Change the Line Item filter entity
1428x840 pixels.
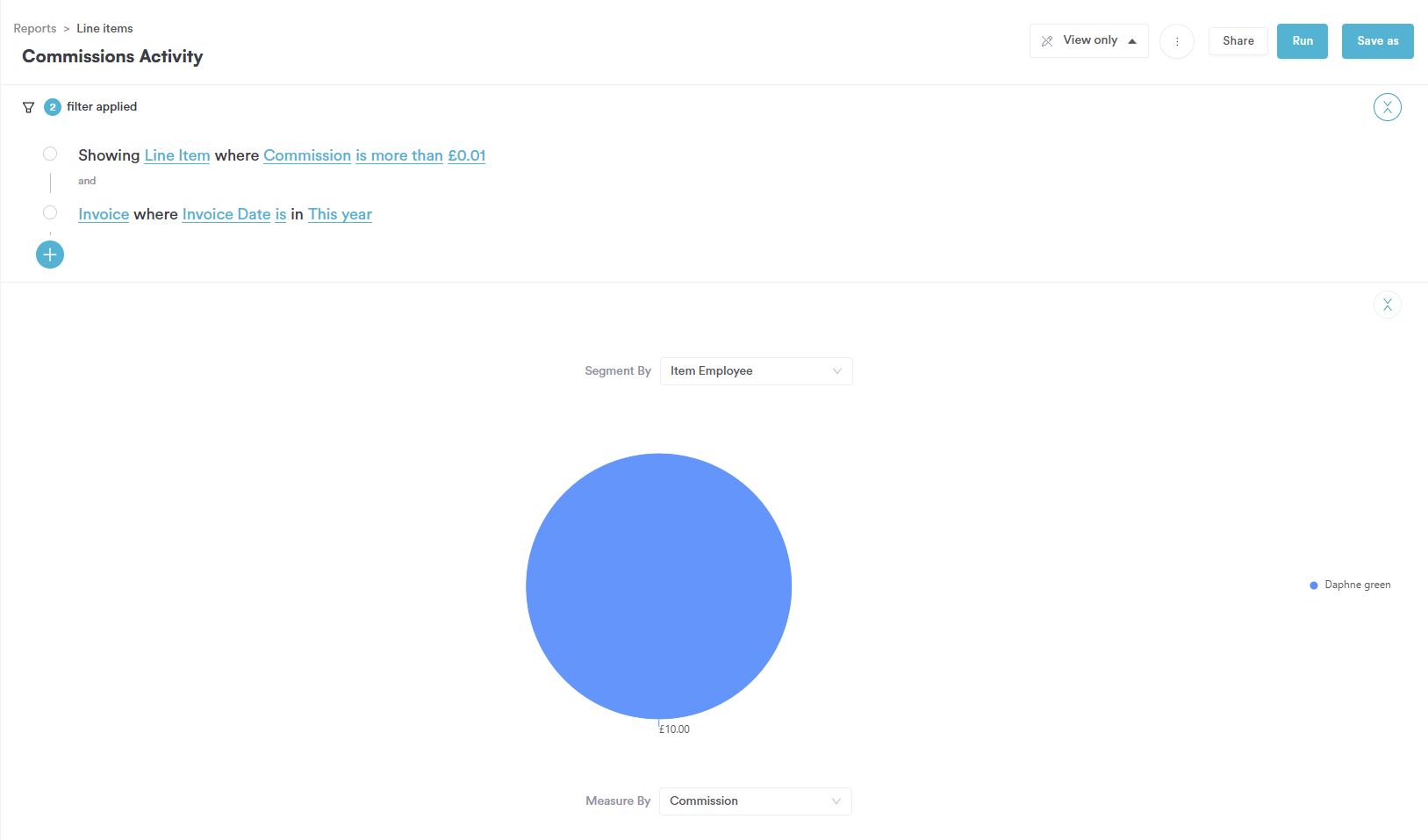pyautogui.click(x=177, y=155)
